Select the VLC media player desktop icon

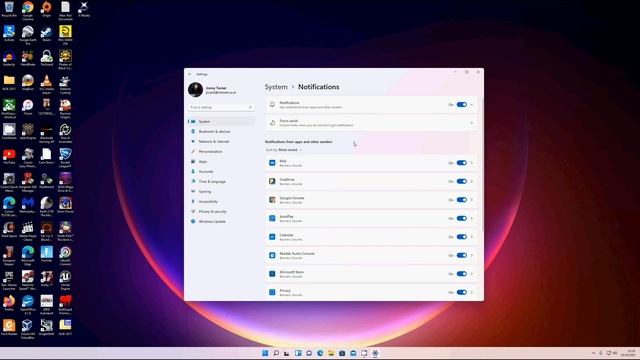tap(47, 84)
